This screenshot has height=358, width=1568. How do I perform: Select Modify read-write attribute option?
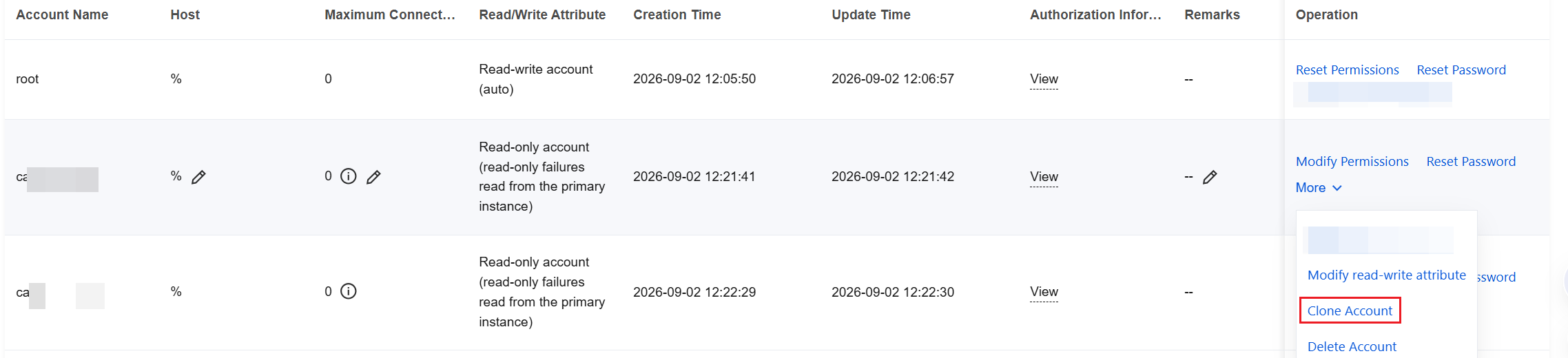[1386, 275]
